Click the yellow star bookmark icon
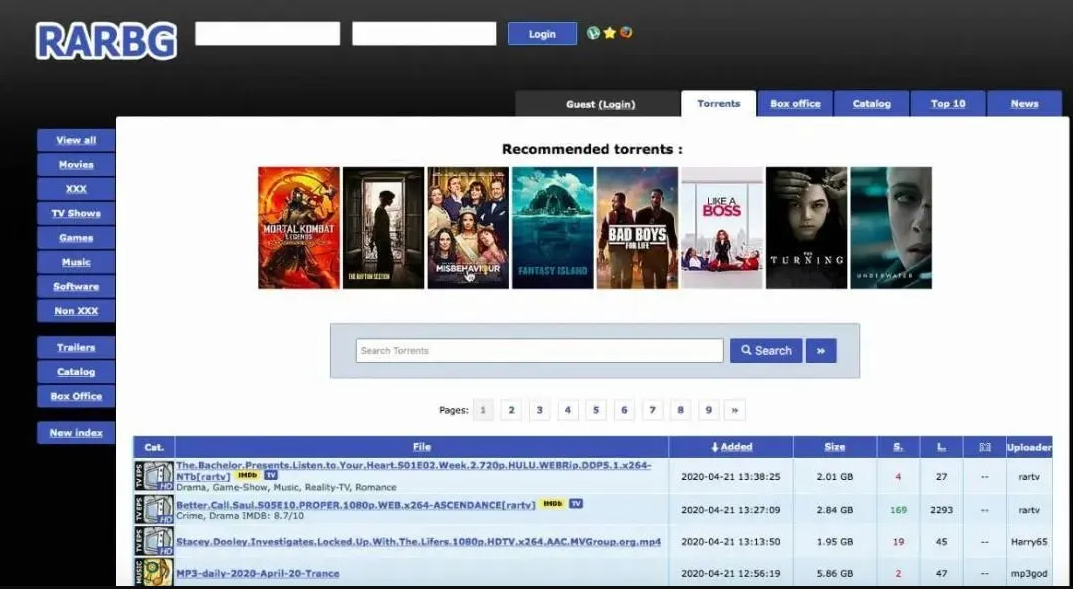The width and height of the screenshot is (1073, 589). point(610,33)
